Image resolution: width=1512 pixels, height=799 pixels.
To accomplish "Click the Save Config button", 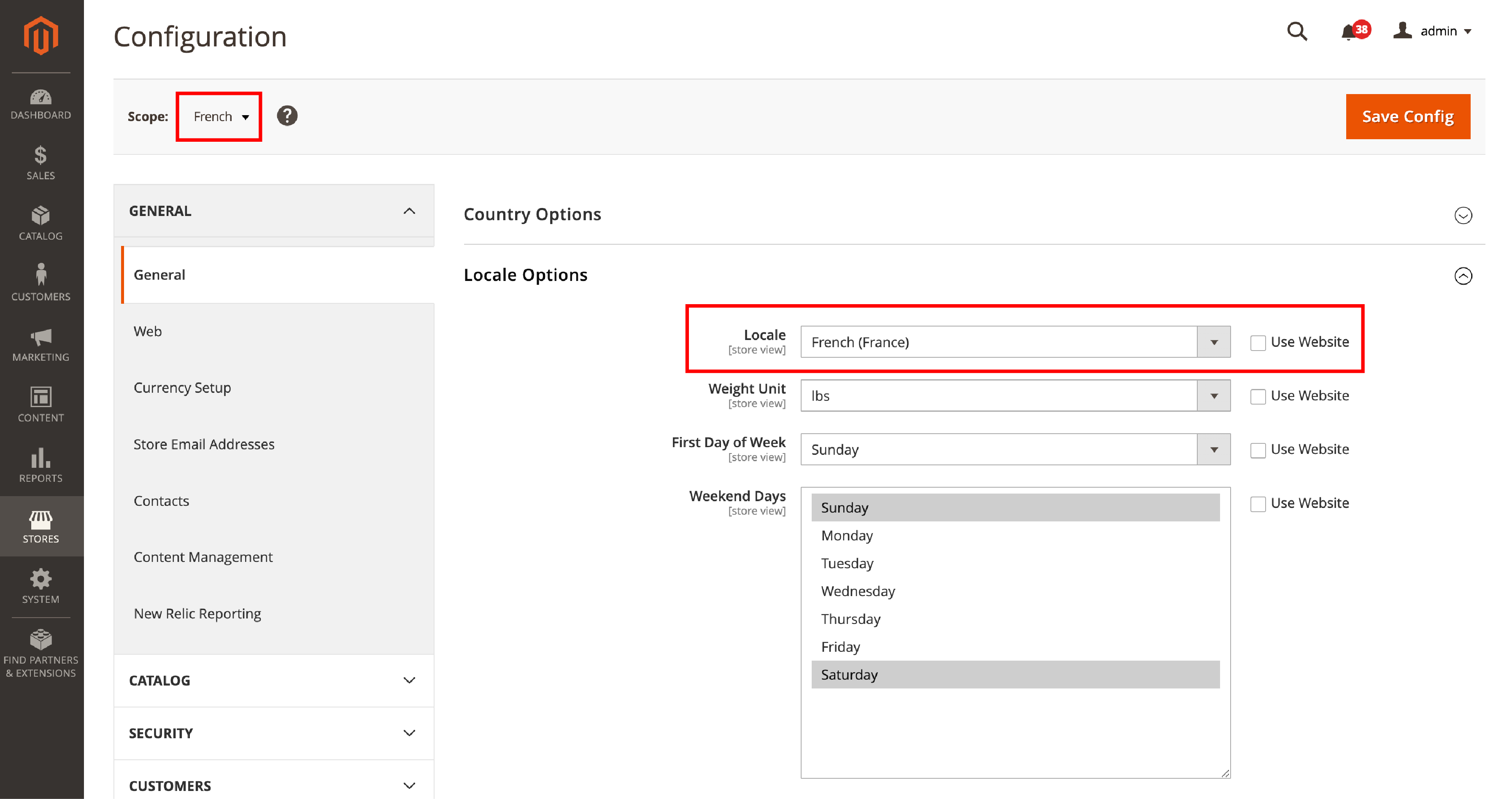I will click(x=1406, y=116).
